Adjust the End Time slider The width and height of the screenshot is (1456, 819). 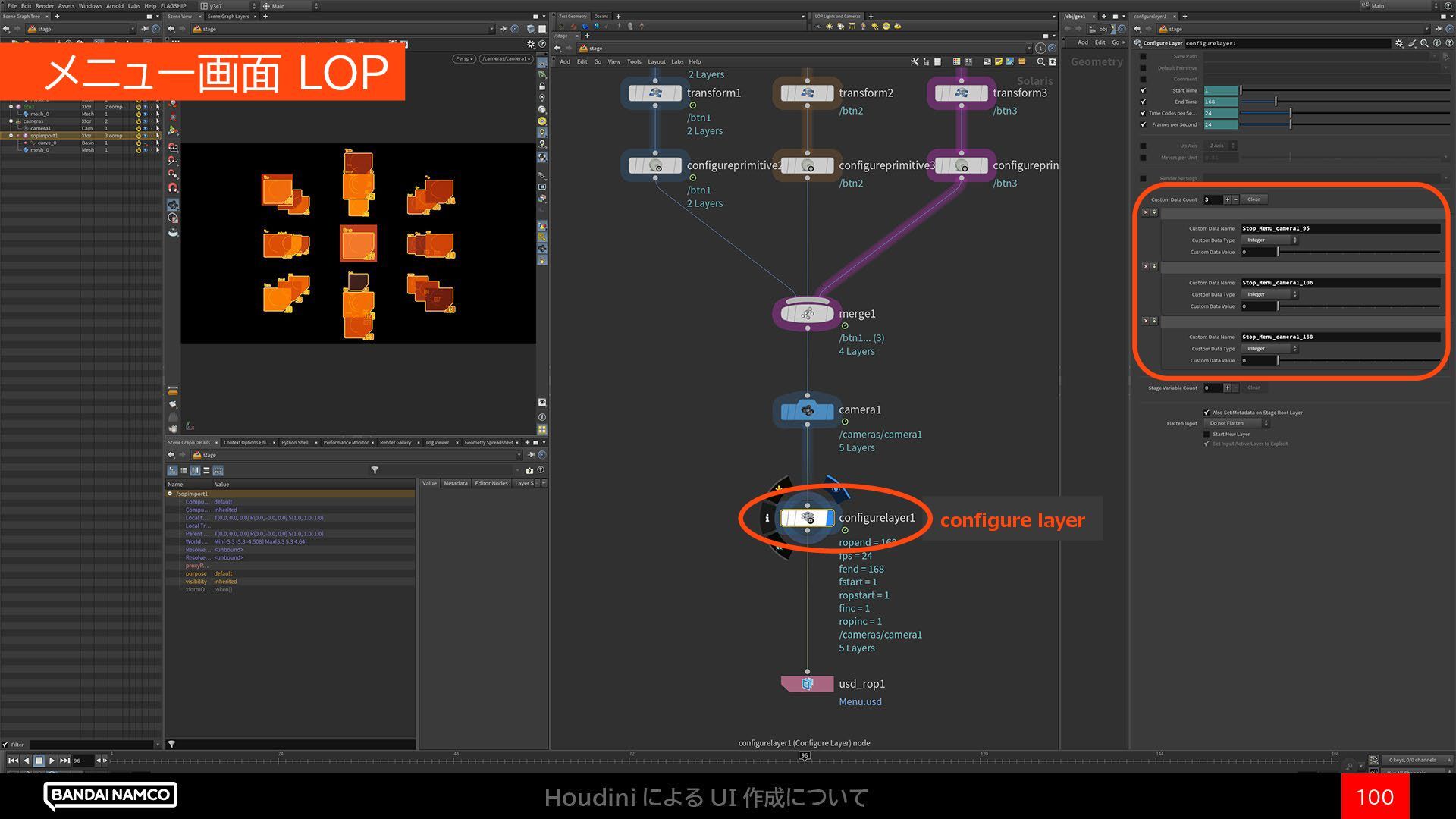(x=1276, y=102)
